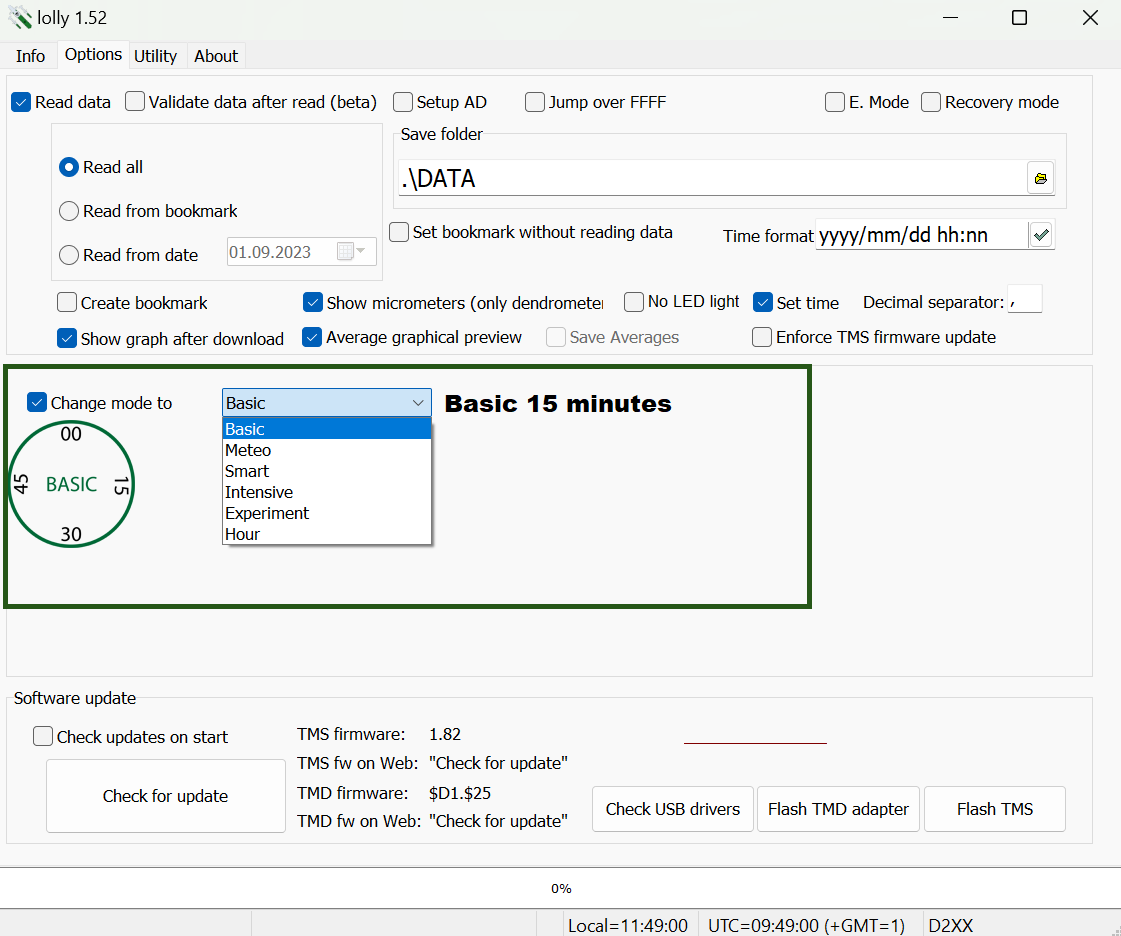Click the Flash TMD adapter button

point(838,809)
